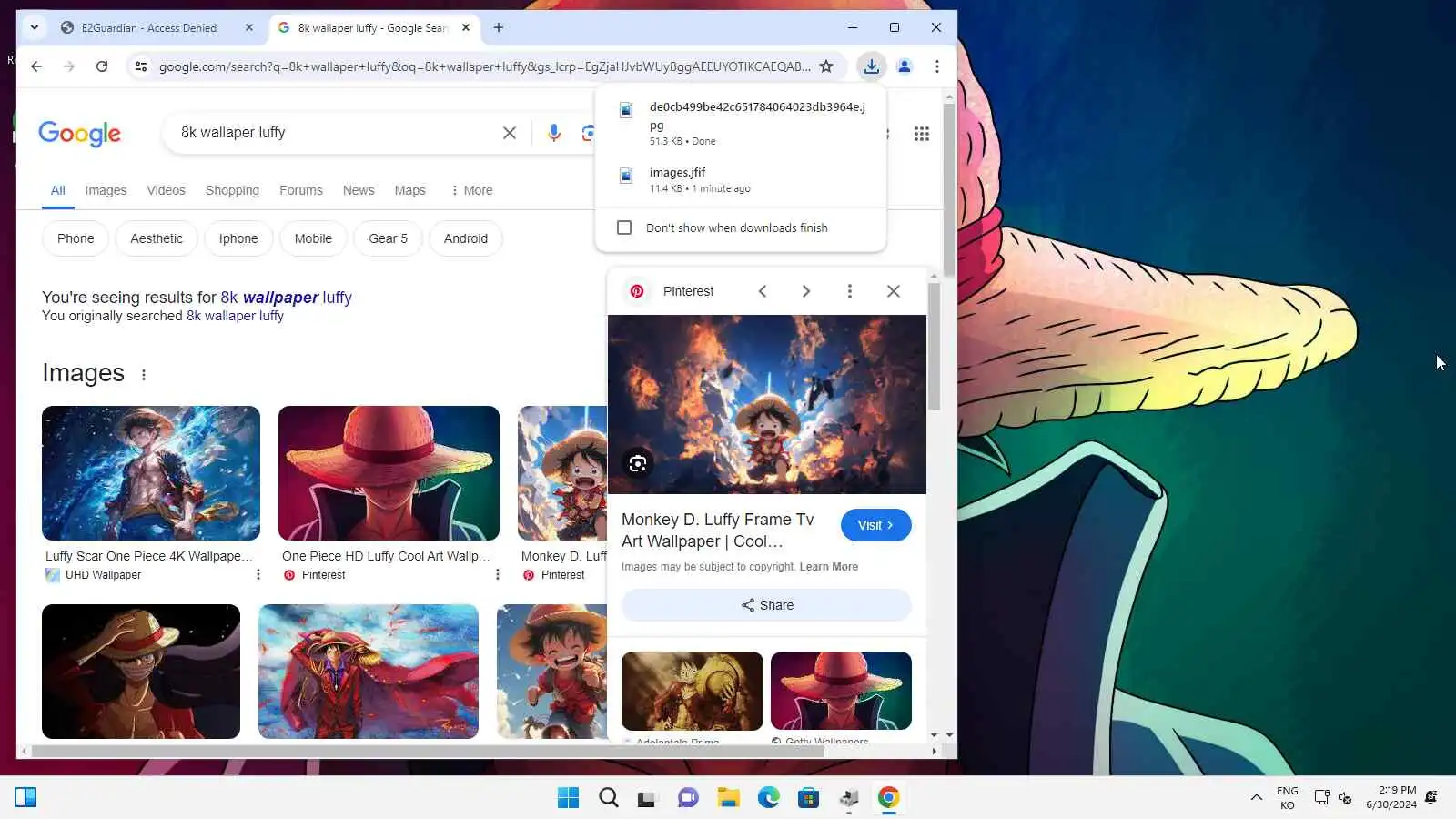Viewport: 1456px width, 819px height.
Task: Switch to the Shopping search tab
Action: (232, 190)
